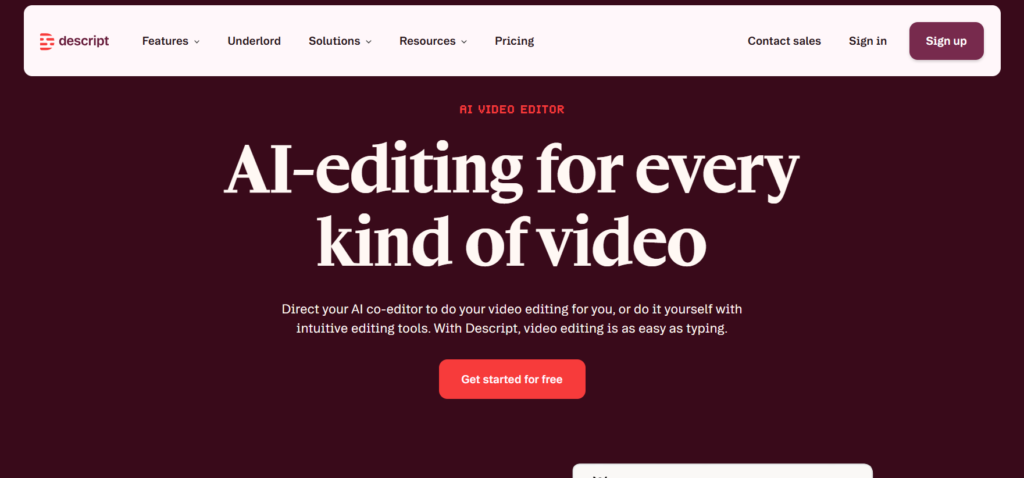The image size is (1024, 478).
Task: Click the Sign up button
Action: pos(946,41)
